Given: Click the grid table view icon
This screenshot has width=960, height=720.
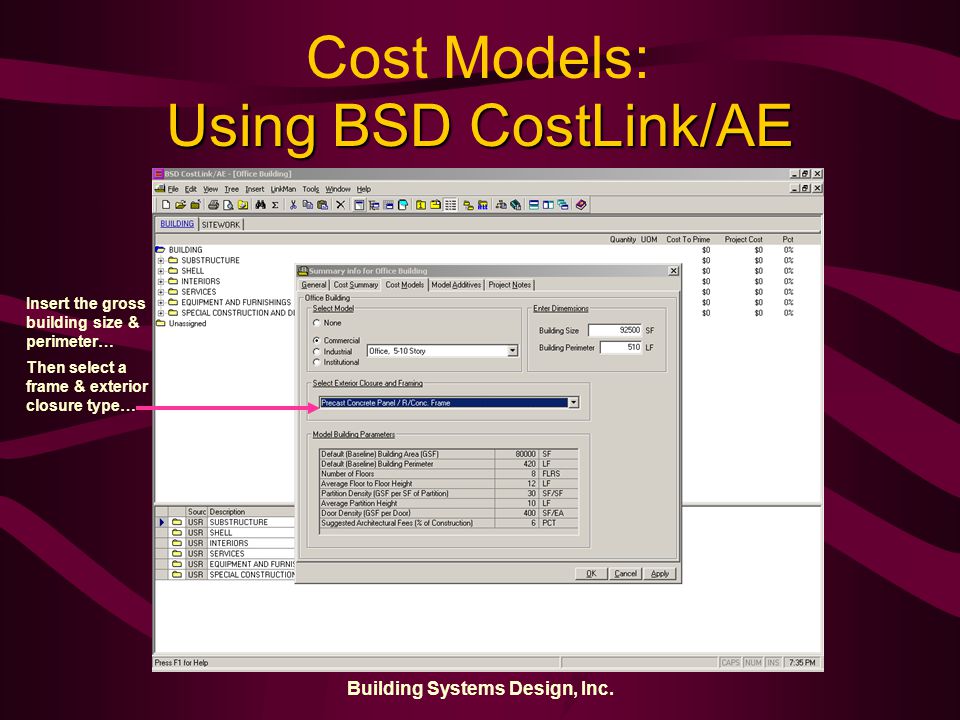Looking at the screenshot, I should 451,204.
